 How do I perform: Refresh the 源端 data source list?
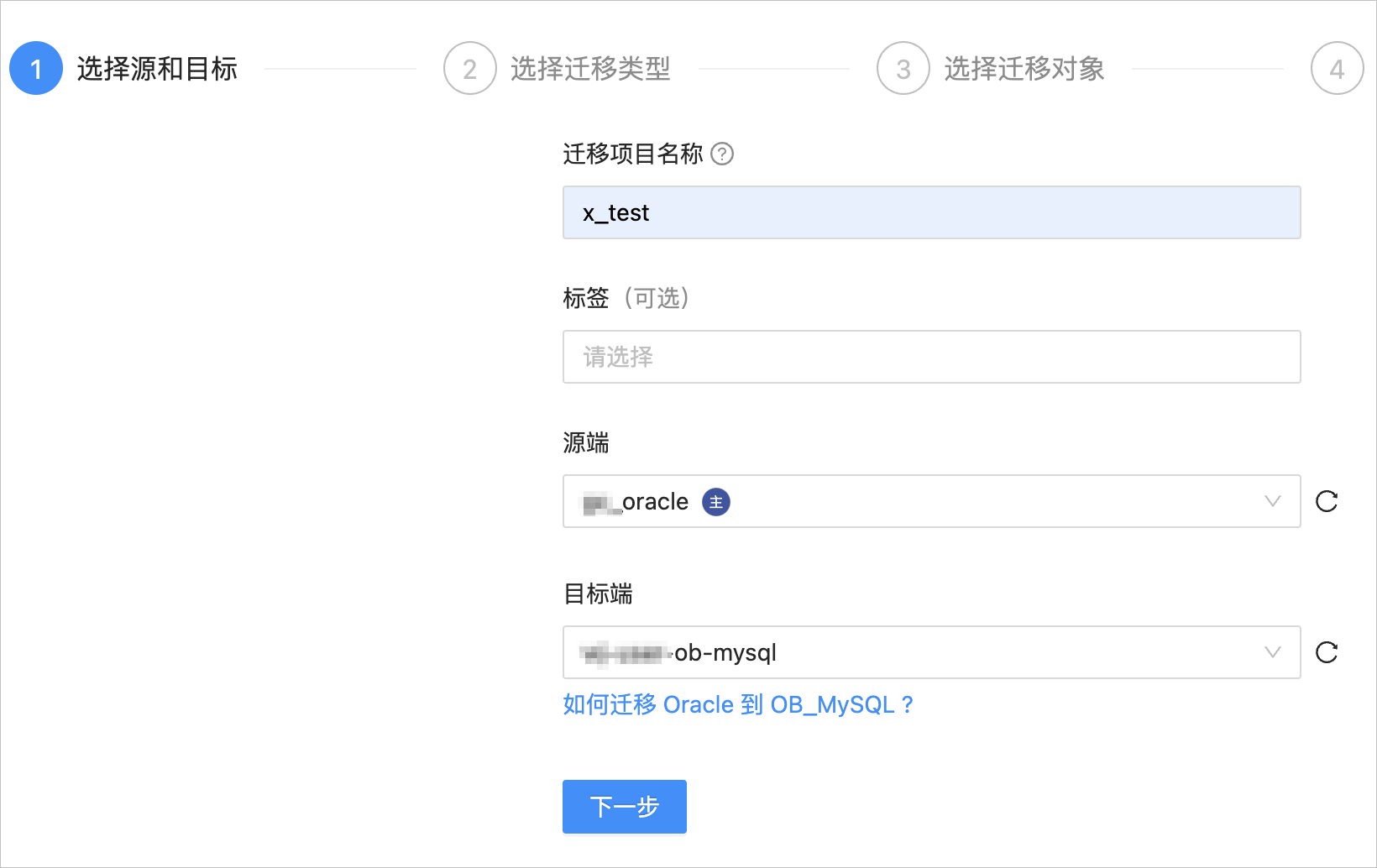tap(1327, 501)
